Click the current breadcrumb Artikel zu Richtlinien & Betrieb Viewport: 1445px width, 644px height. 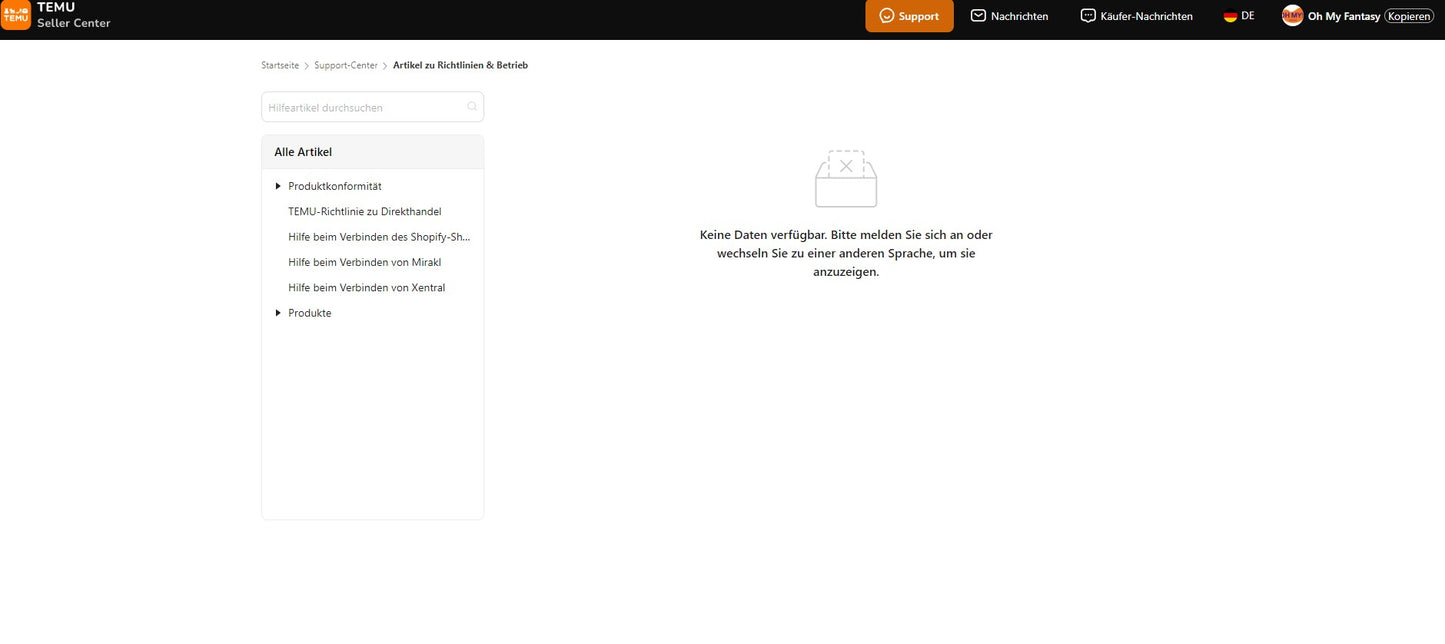point(460,65)
